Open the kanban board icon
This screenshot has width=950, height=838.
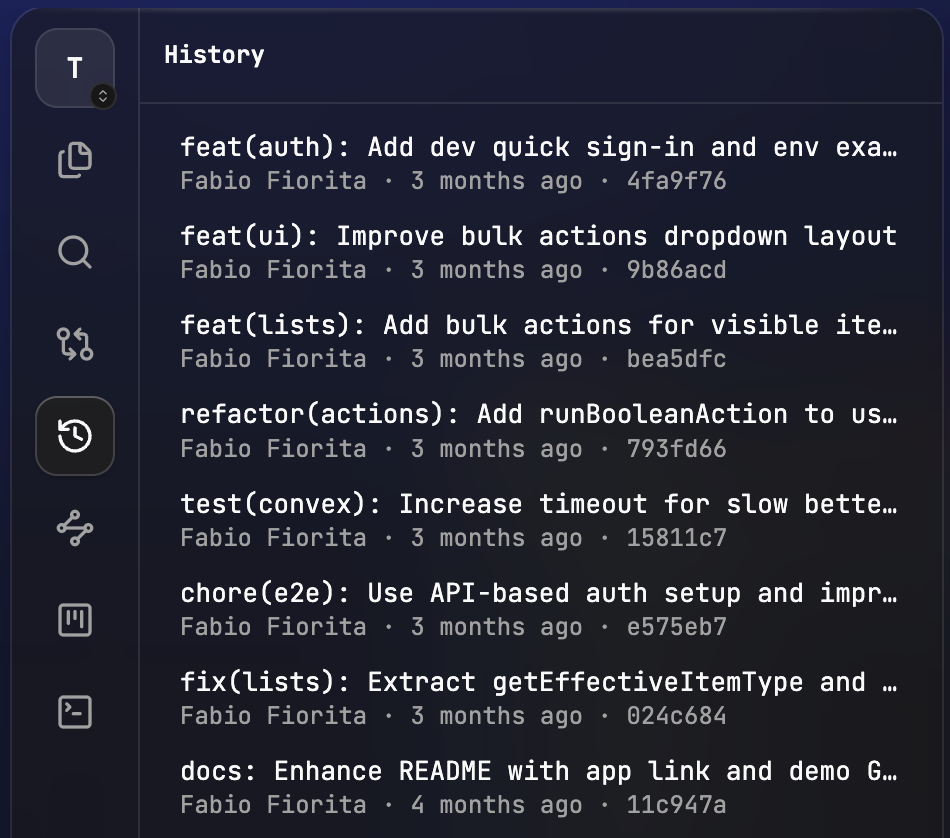point(75,620)
